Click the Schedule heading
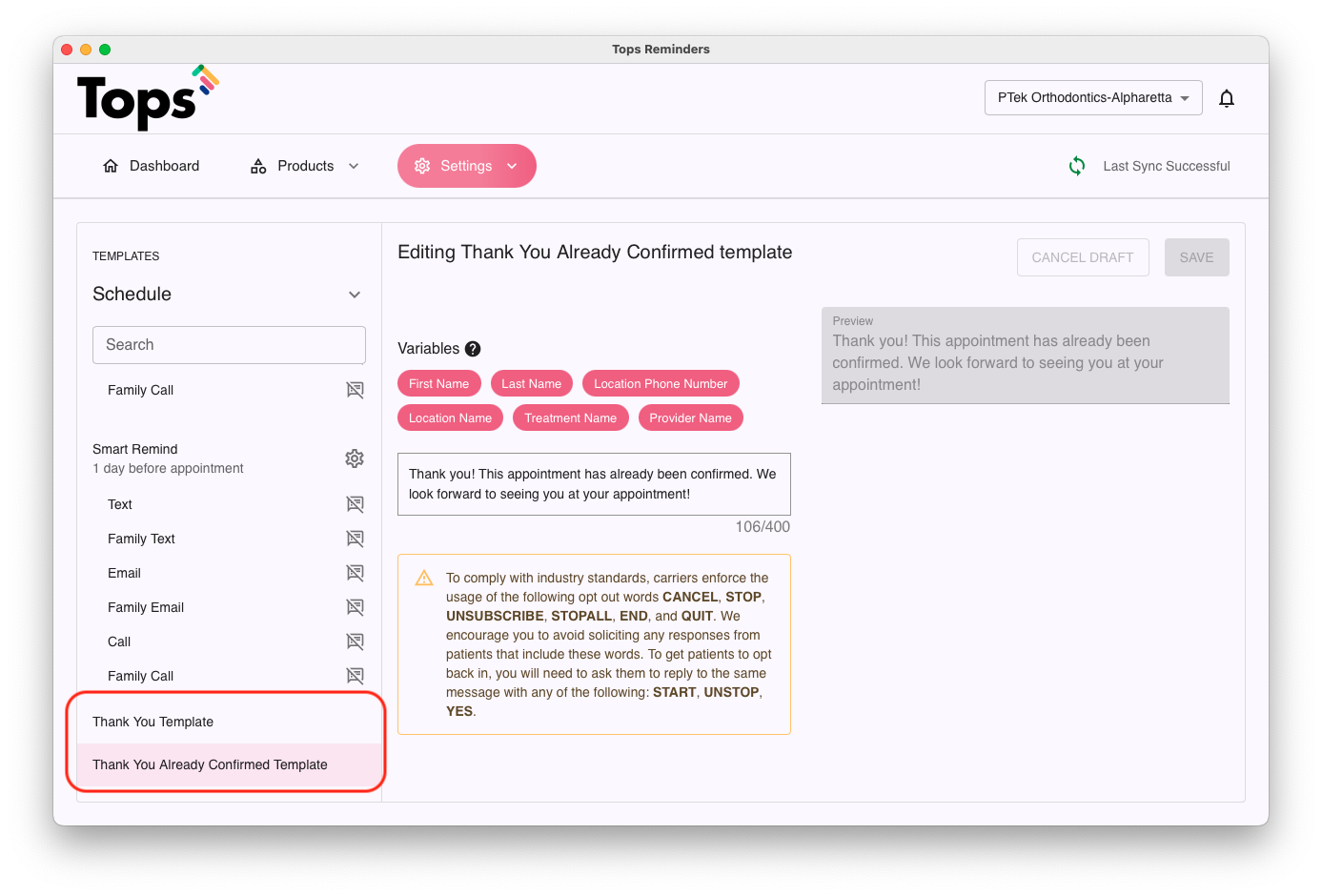The height and width of the screenshot is (896, 1322). click(132, 294)
